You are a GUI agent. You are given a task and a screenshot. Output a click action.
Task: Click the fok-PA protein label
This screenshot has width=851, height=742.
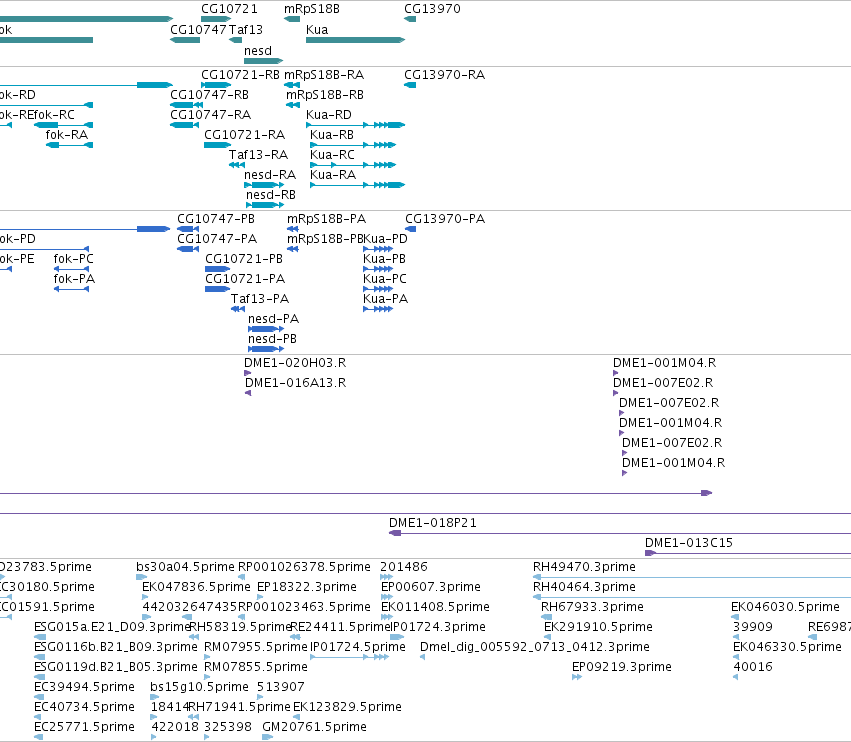point(74,279)
